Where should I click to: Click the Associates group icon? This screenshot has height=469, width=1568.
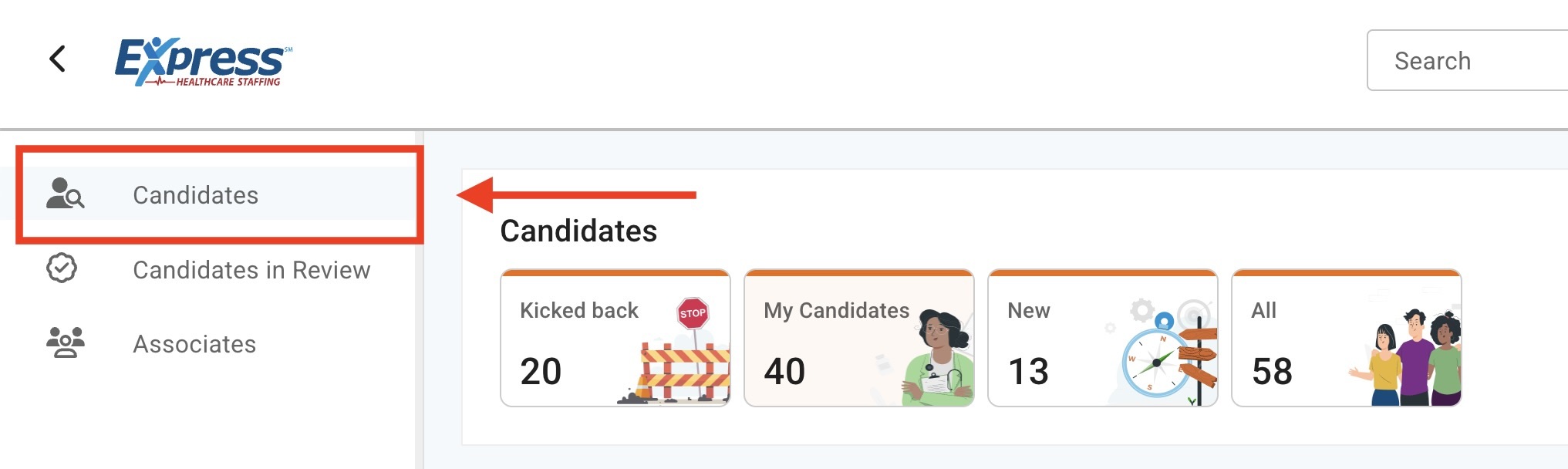[x=66, y=342]
